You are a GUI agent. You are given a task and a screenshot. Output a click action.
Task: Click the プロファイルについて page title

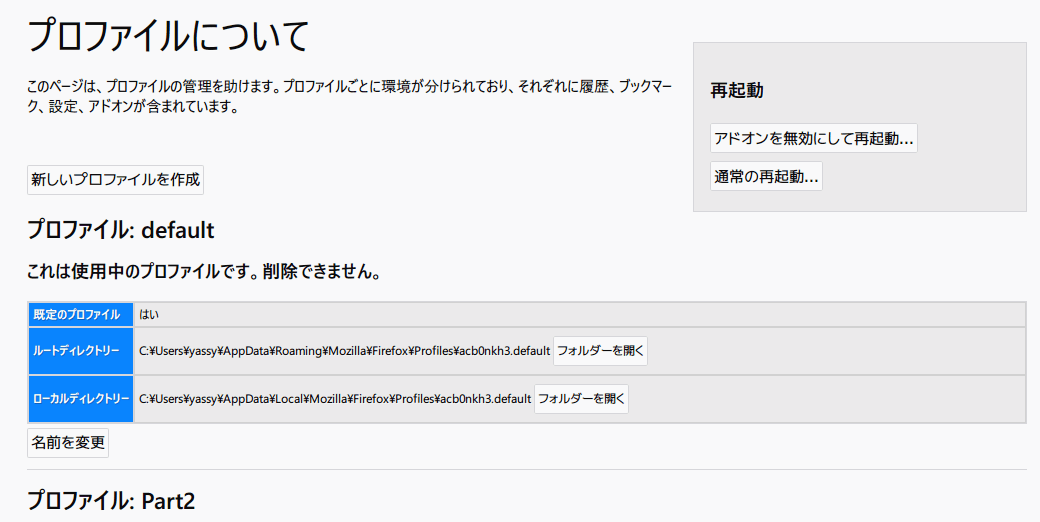click(x=168, y=36)
